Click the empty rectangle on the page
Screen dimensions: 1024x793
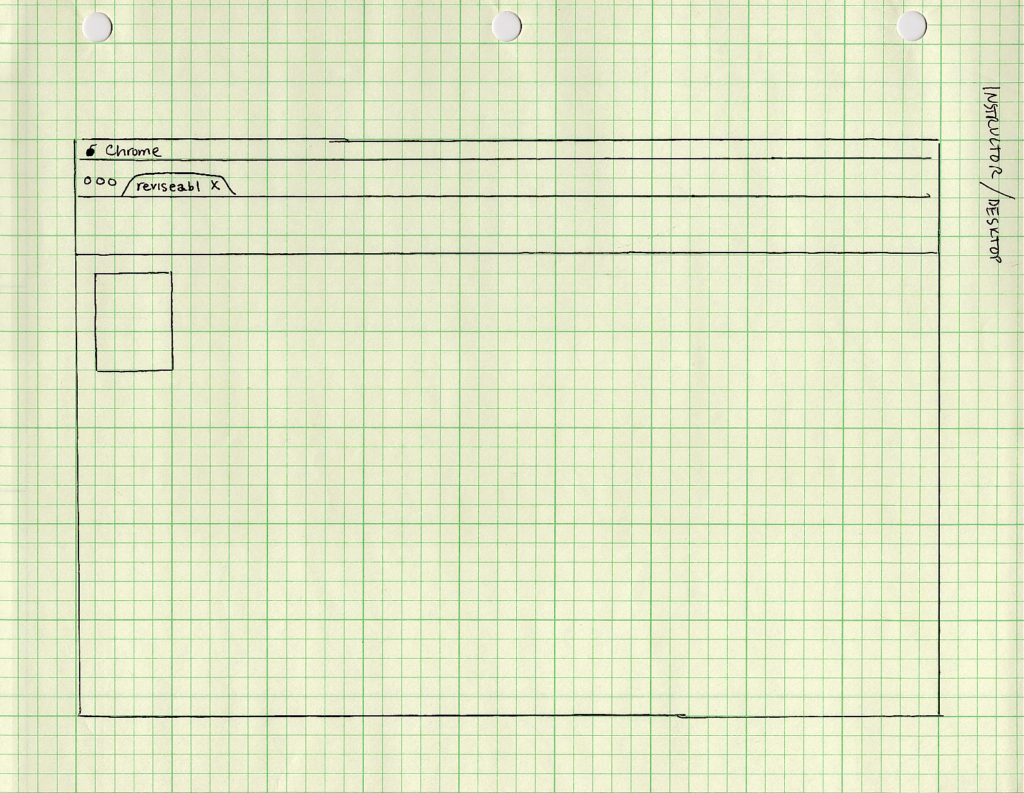tap(134, 321)
